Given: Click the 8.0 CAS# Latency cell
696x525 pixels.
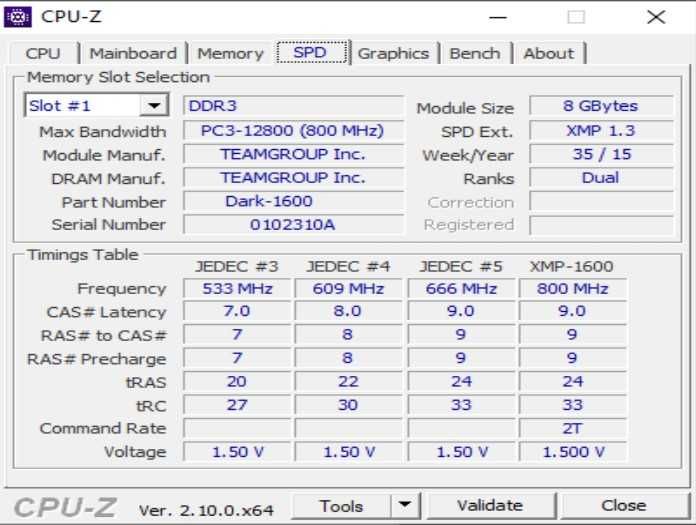Looking at the screenshot, I should (x=348, y=311).
